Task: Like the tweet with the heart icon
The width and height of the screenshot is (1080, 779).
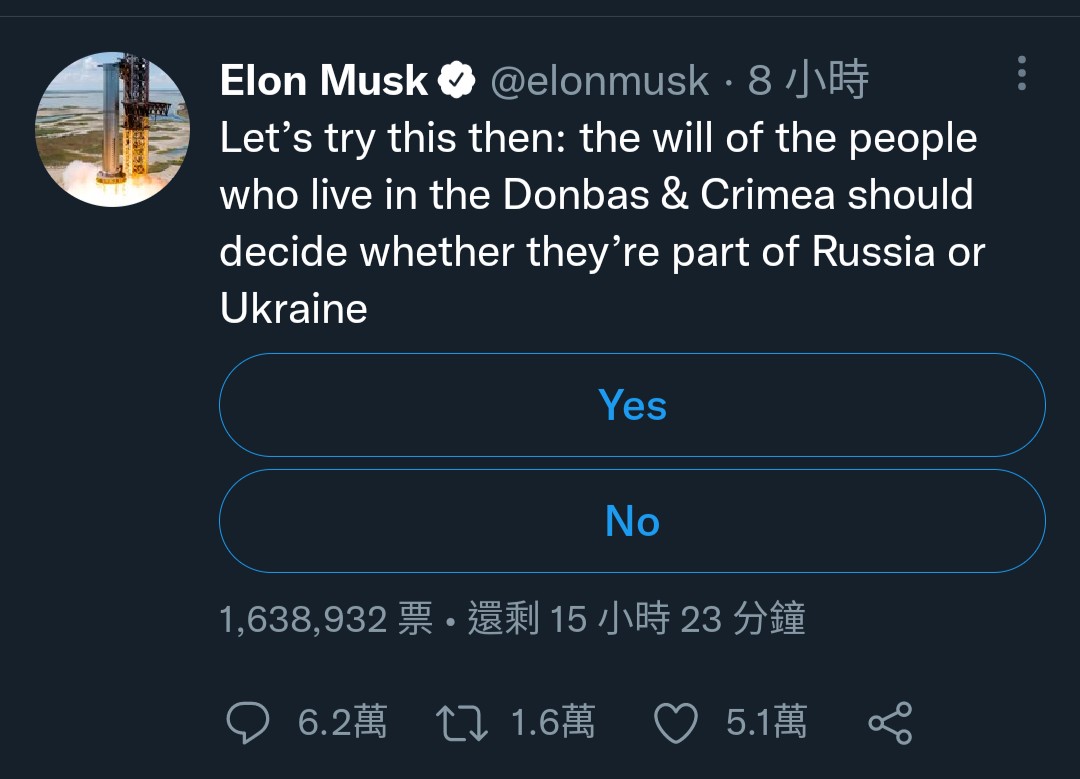Action: pyautogui.click(x=675, y=722)
